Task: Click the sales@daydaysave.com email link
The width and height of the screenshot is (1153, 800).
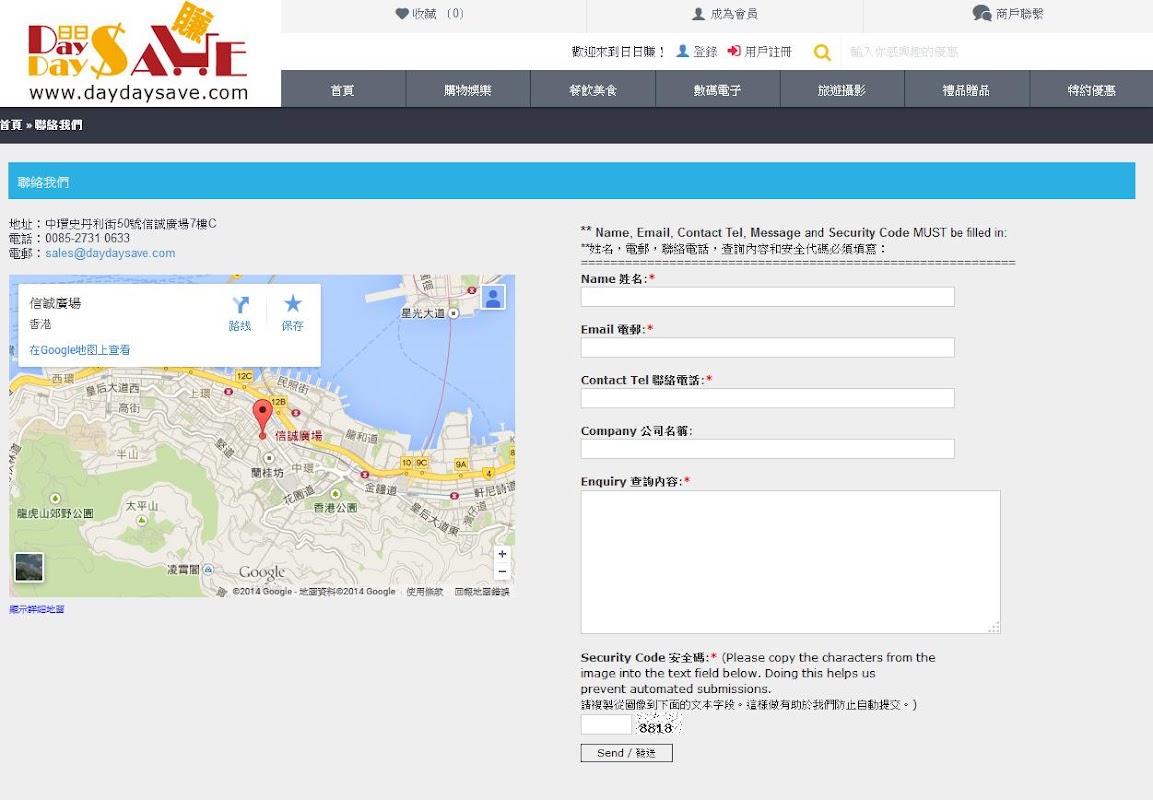Action: pyautogui.click(x=110, y=254)
